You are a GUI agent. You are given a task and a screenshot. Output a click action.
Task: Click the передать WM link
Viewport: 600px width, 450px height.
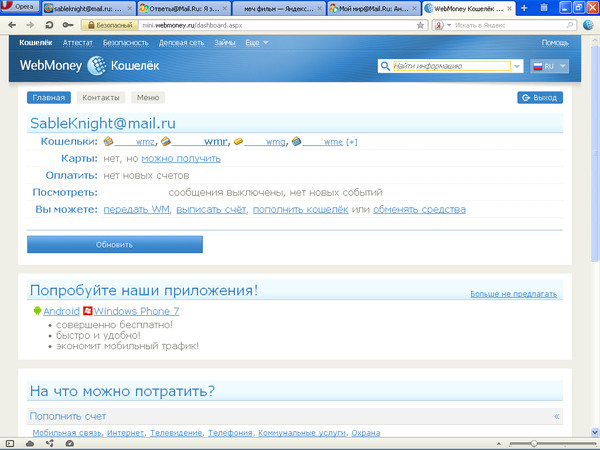pos(136,209)
